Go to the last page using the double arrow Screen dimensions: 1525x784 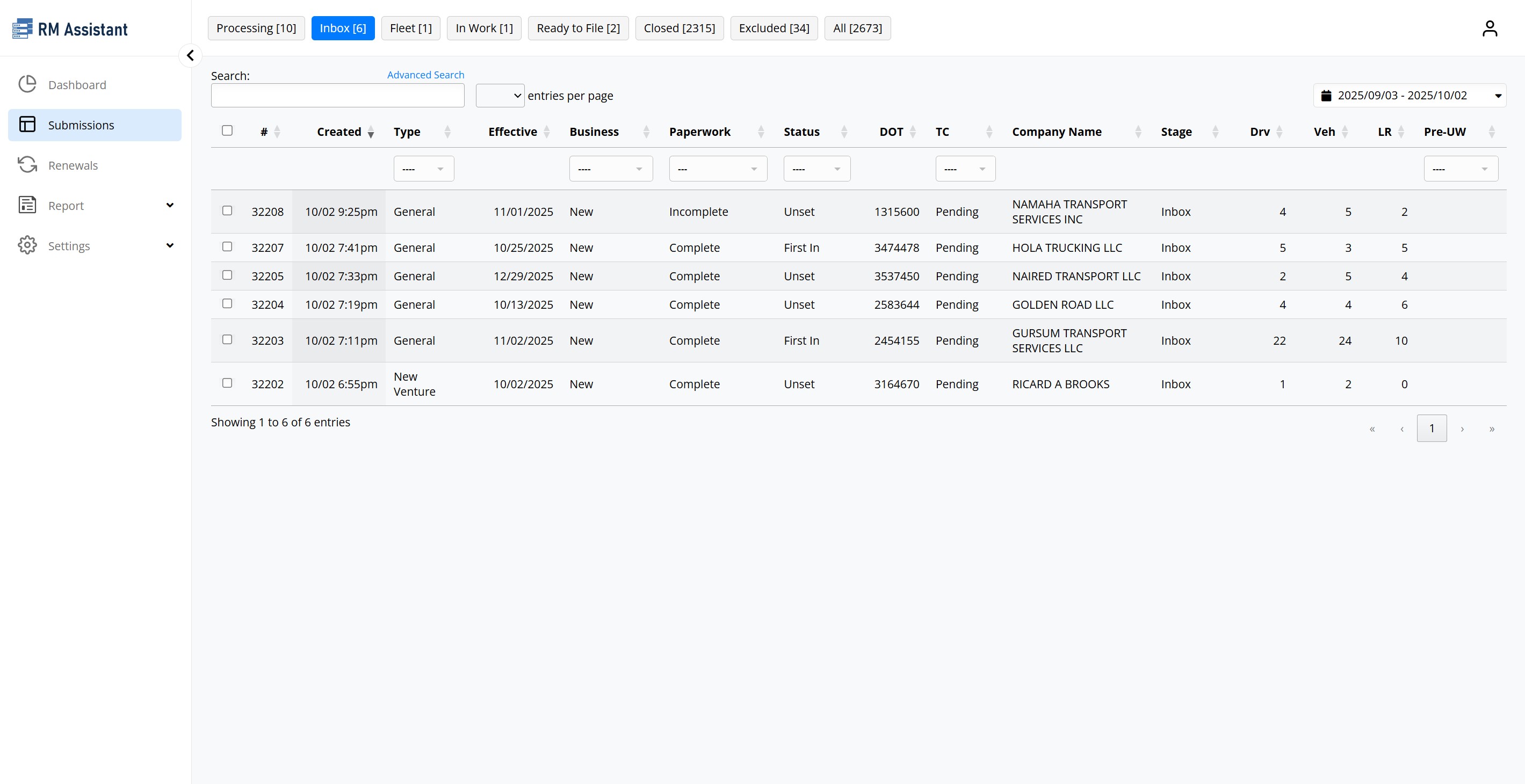[1491, 429]
